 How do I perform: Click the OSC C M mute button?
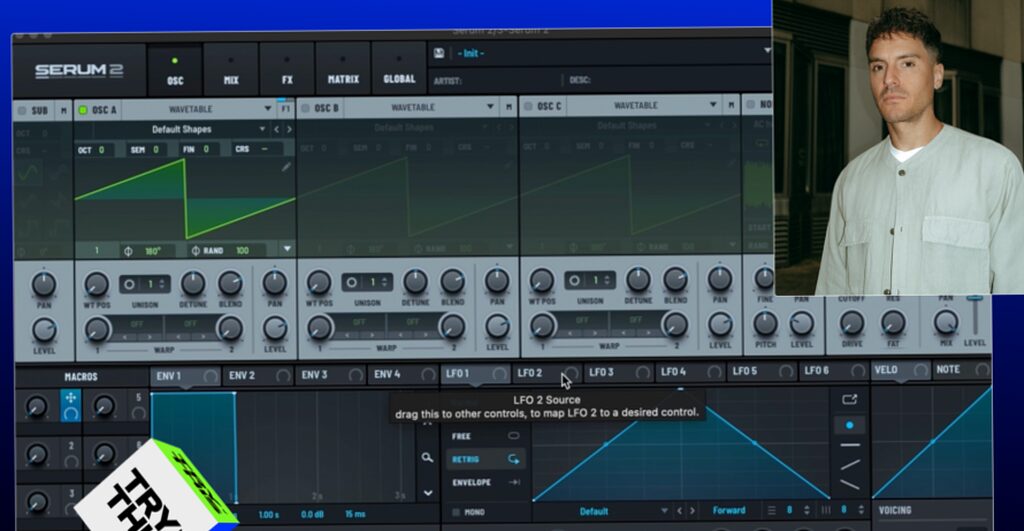[731, 105]
